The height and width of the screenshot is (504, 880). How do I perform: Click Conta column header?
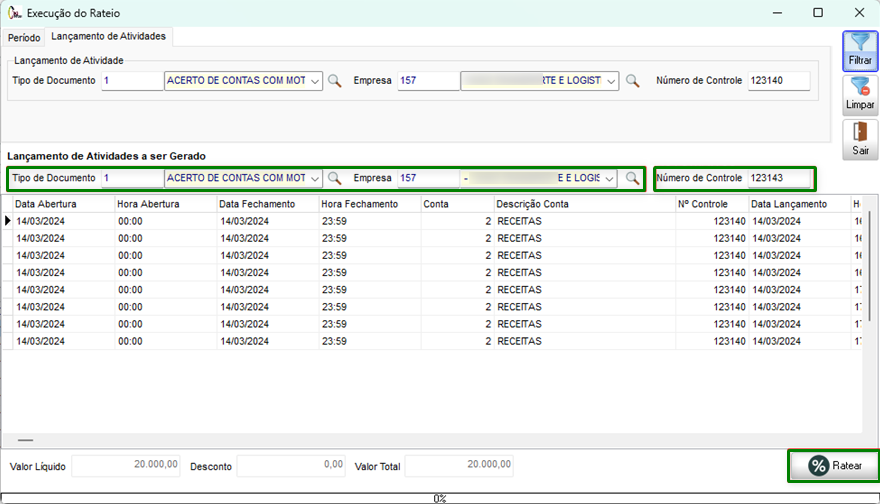(x=457, y=204)
